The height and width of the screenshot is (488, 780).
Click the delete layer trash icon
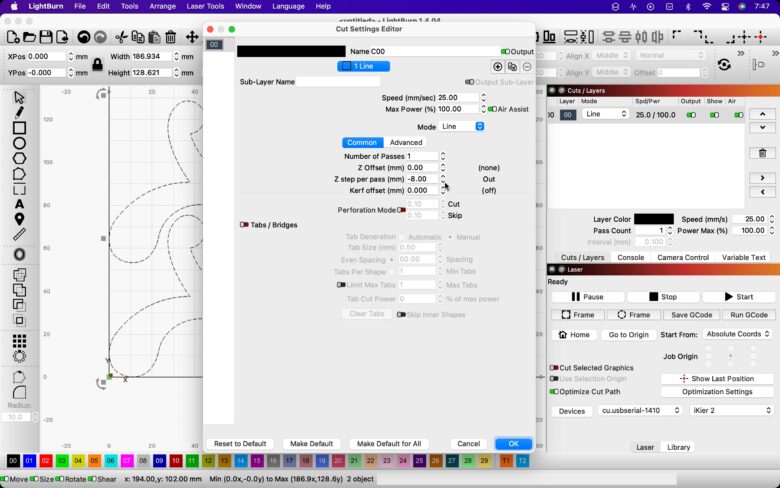click(762, 153)
